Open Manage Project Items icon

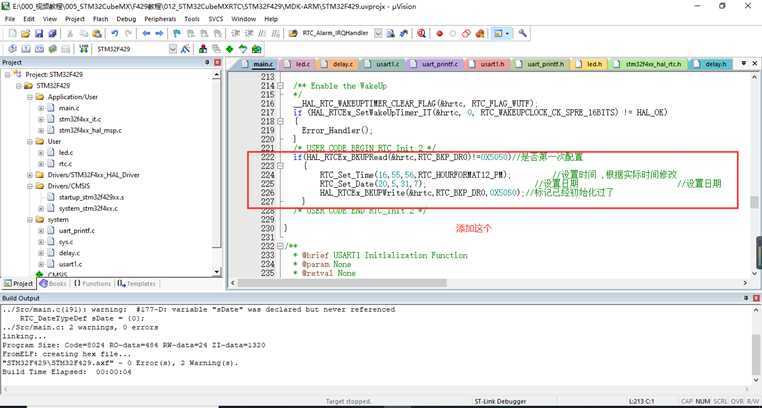203,49
